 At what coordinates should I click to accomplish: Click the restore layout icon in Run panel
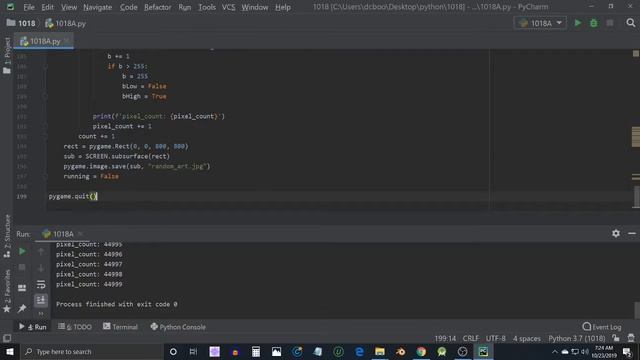[x=22, y=288]
